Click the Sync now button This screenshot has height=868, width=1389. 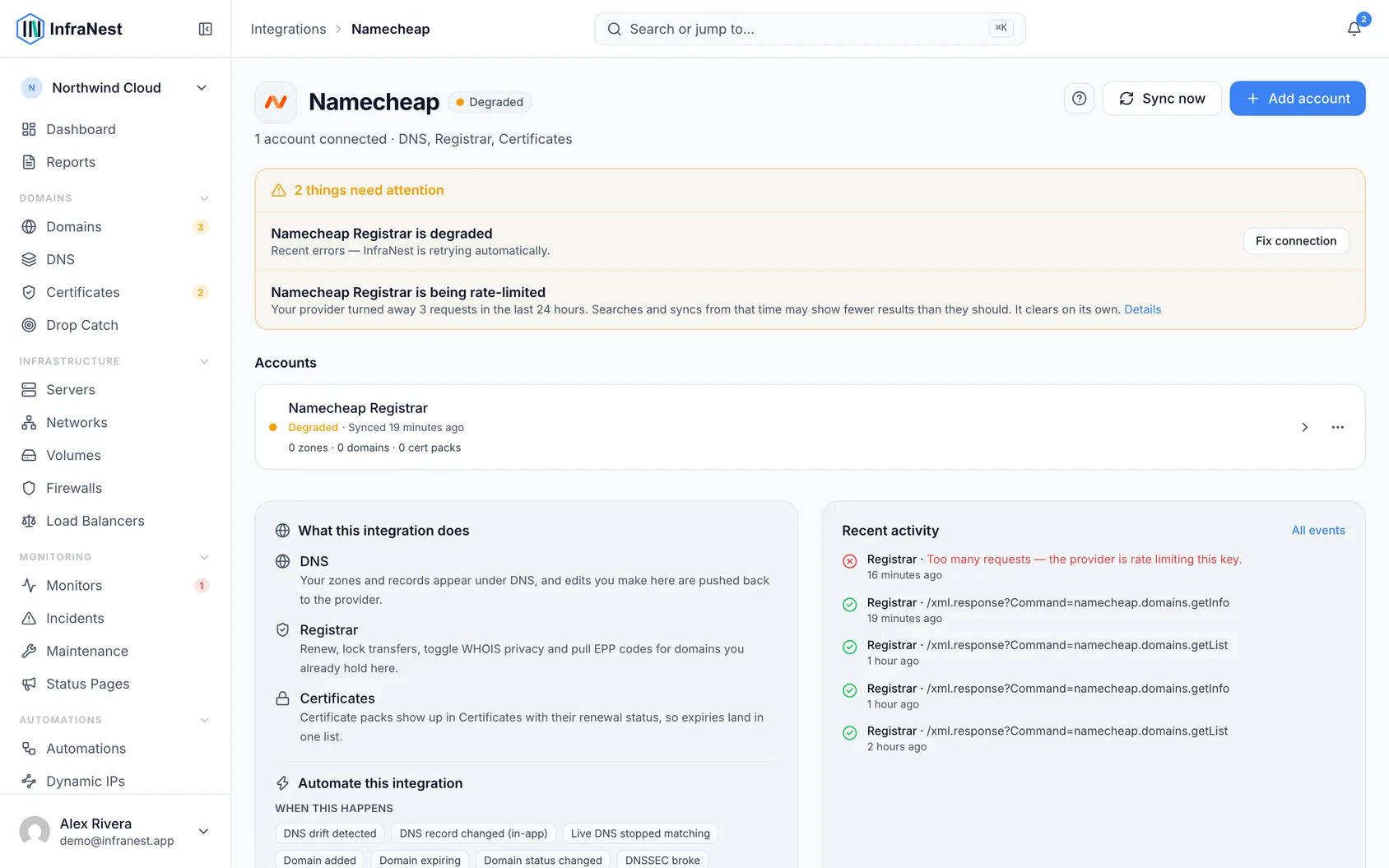pos(1162,99)
